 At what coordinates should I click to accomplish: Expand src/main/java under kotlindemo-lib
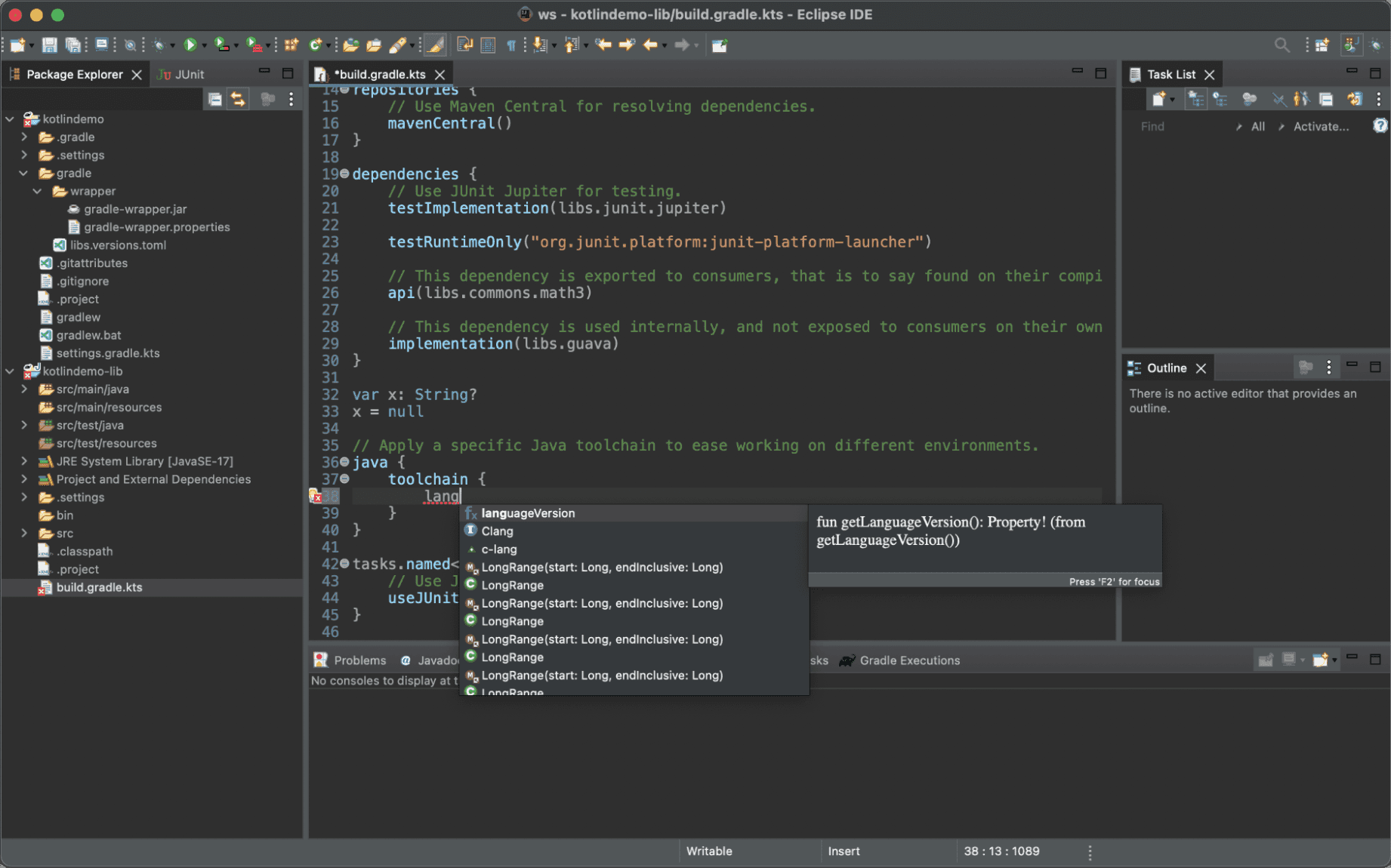click(x=24, y=389)
